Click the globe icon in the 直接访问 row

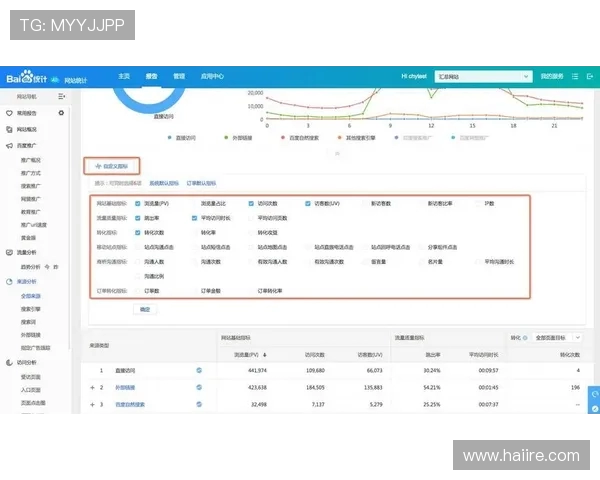pos(199,370)
